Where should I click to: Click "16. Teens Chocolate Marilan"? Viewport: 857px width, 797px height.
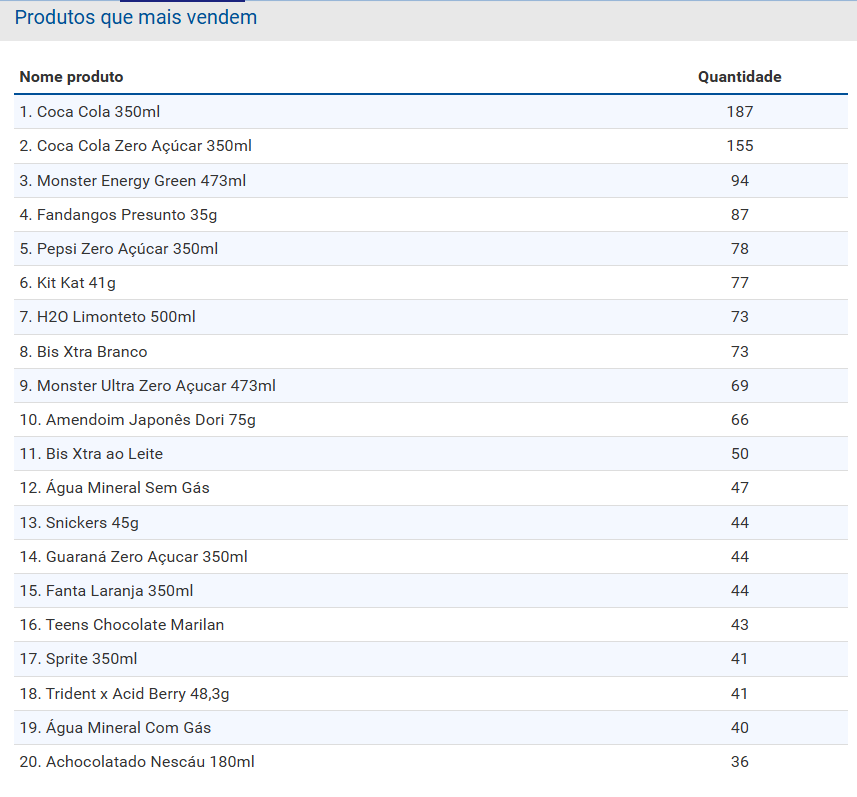click(x=122, y=625)
